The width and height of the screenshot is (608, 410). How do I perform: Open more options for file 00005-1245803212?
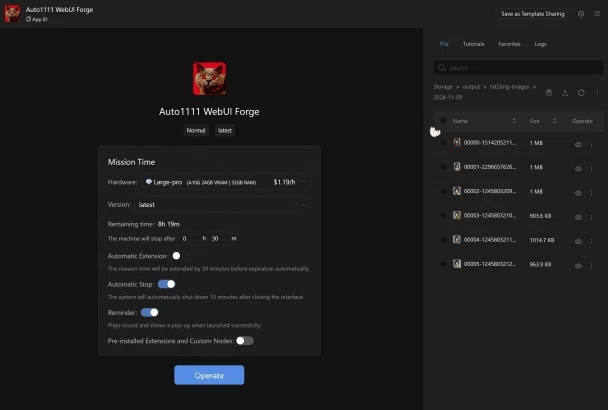coord(591,266)
